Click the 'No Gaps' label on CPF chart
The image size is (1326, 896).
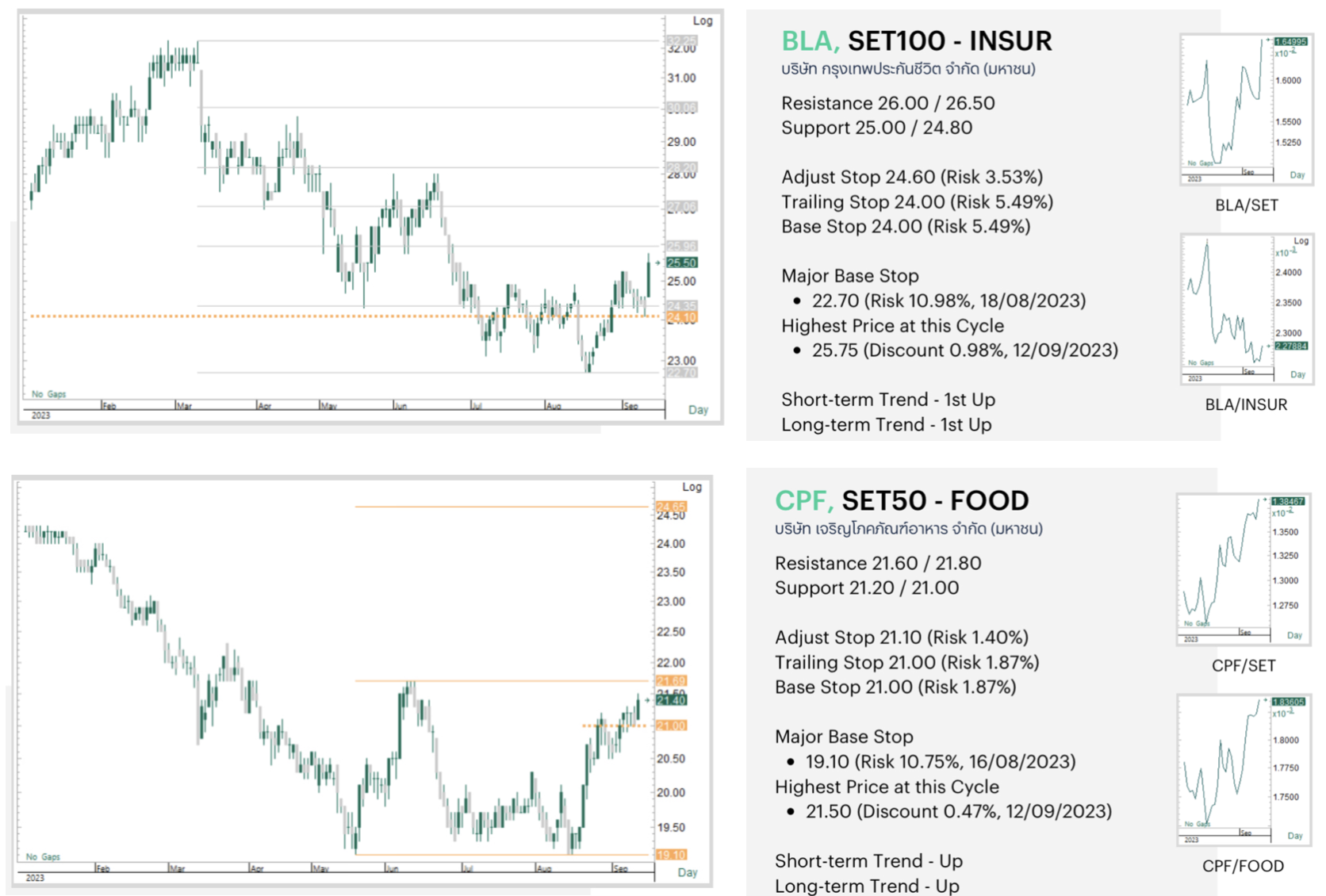(x=43, y=857)
